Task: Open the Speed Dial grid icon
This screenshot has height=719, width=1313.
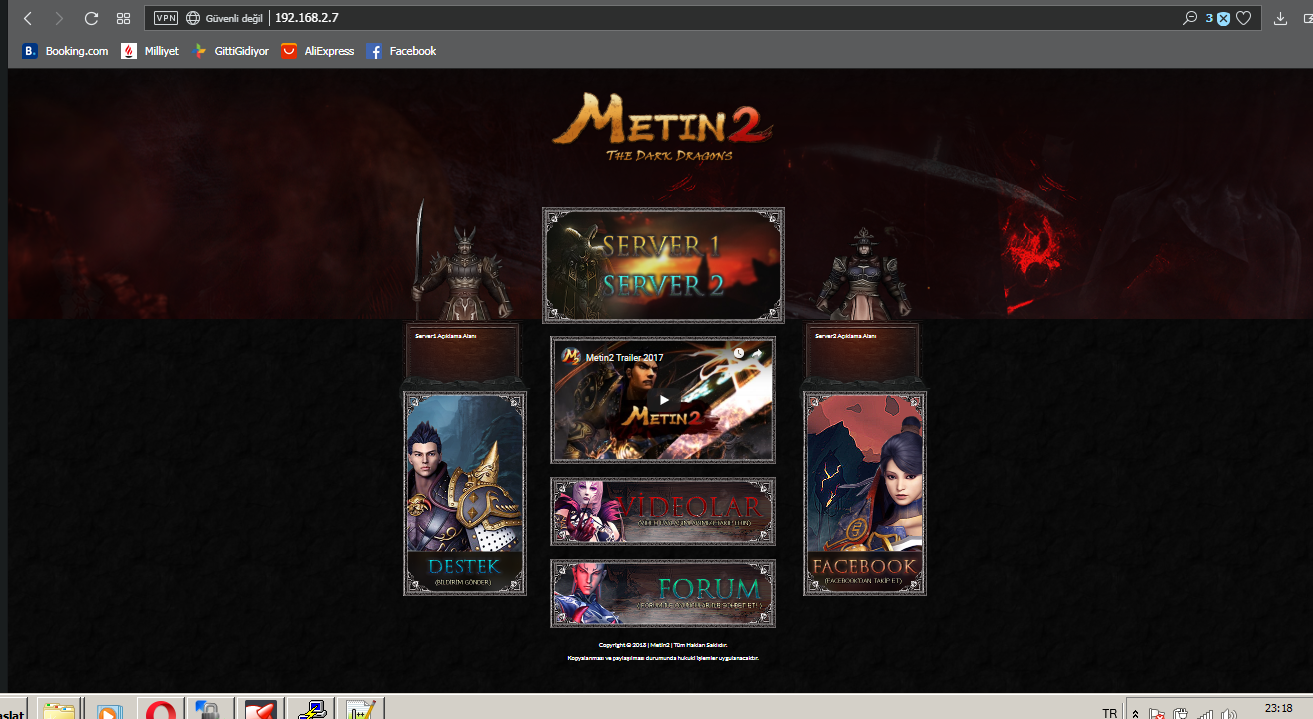Action: [x=124, y=18]
